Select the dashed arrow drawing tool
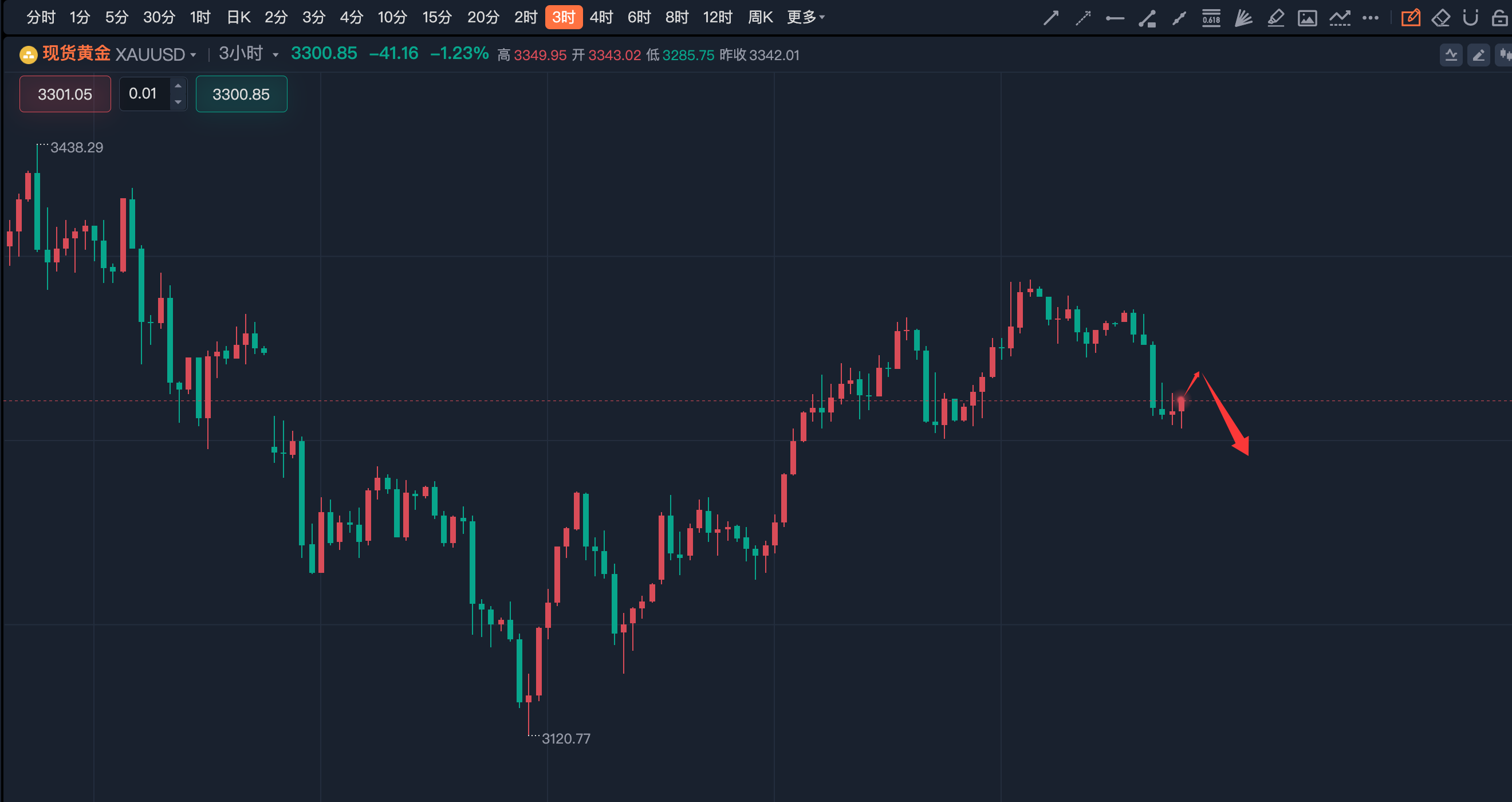Viewport: 1512px width, 802px height. tap(1083, 18)
